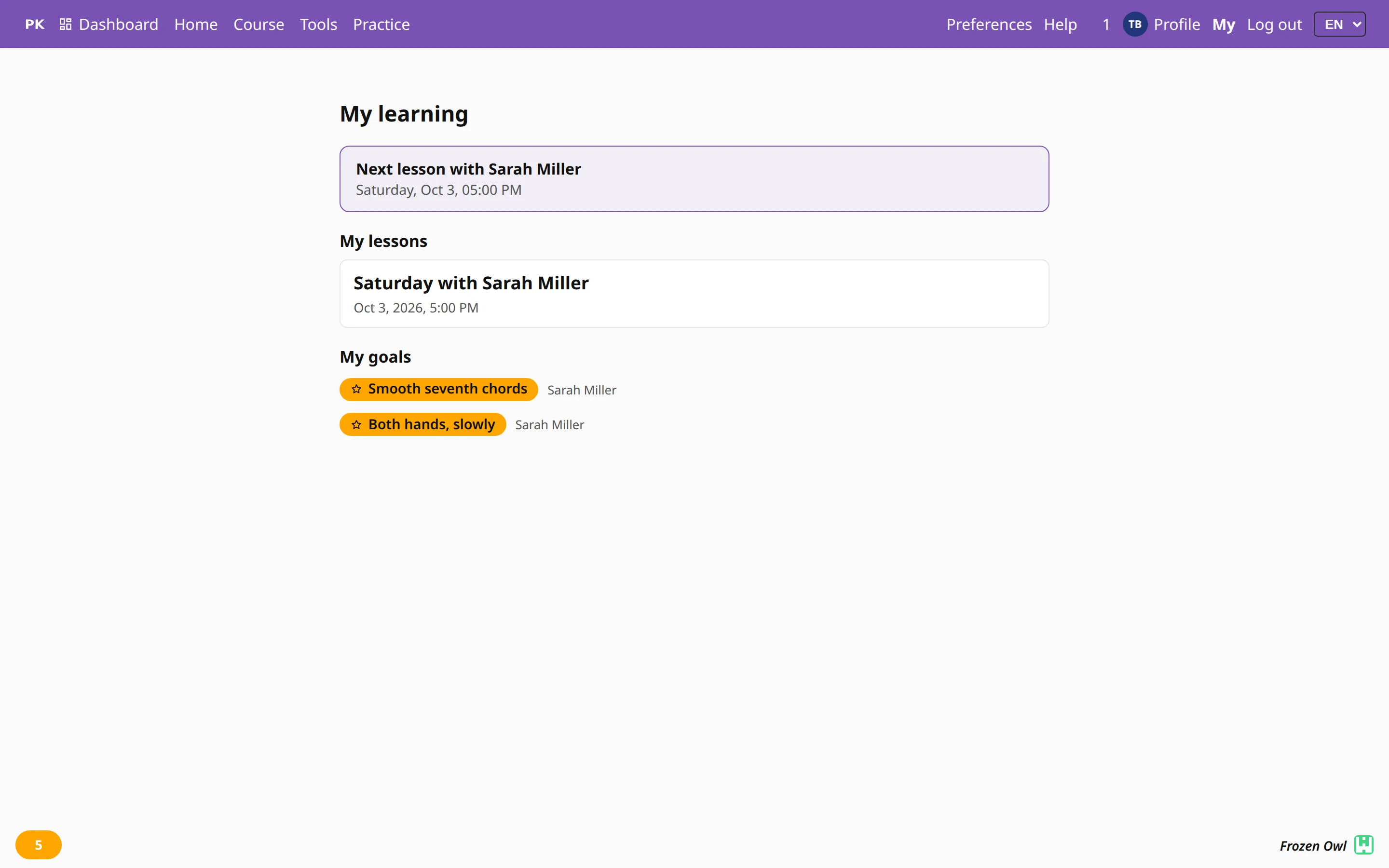Open the Profile link
This screenshot has width=1389, height=868.
pos(1177,24)
